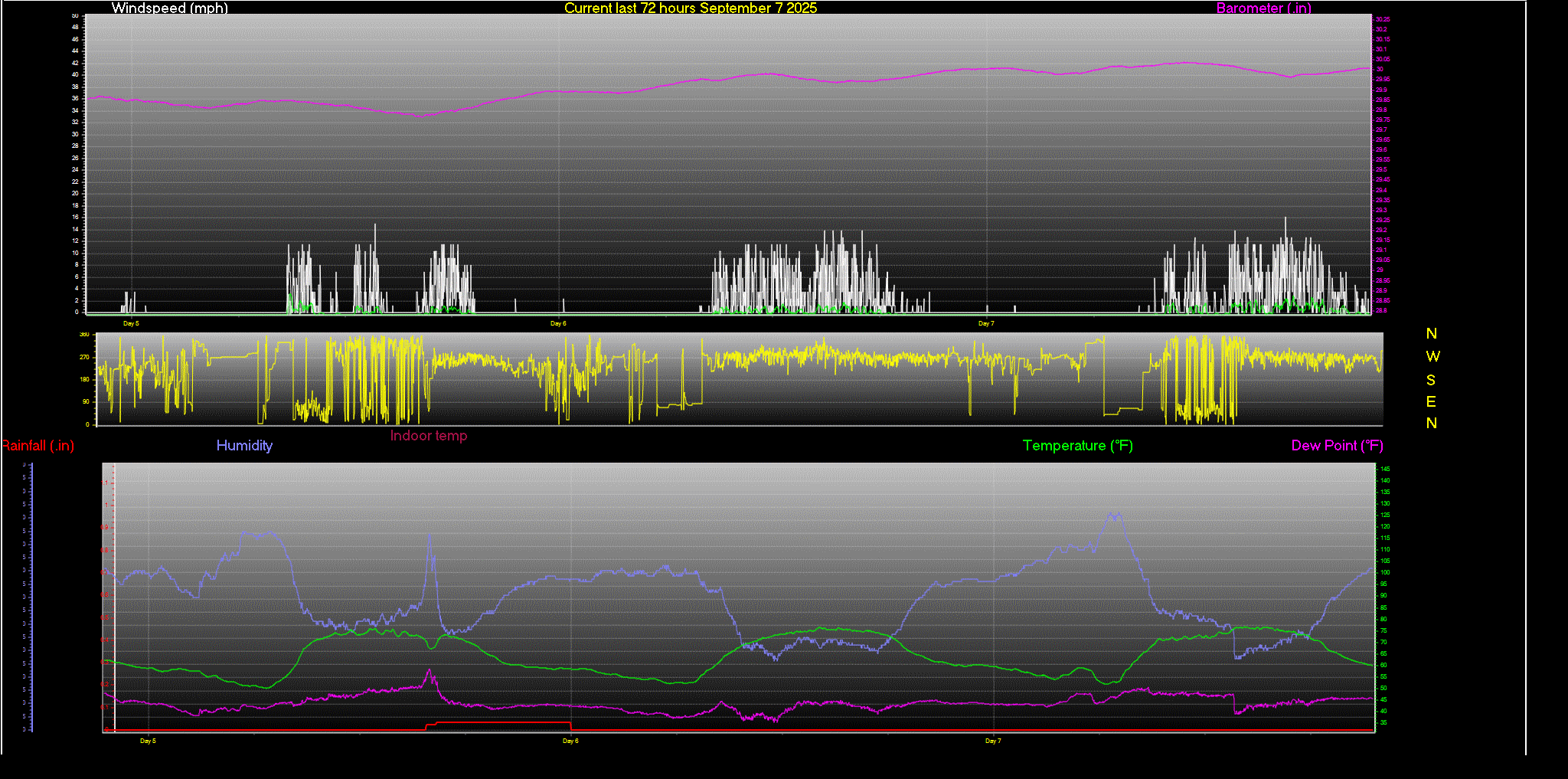Click the topmost 'N' compass label
This screenshot has width=1568, height=779.
(x=1432, y=333)
